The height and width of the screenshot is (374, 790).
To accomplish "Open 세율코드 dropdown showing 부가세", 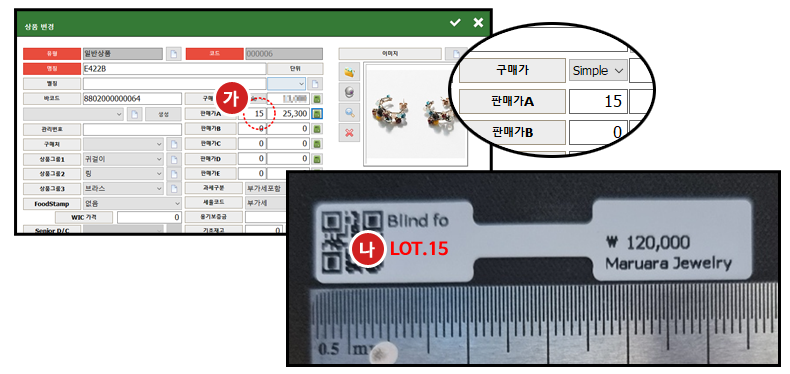I will [x=265, y=203].
